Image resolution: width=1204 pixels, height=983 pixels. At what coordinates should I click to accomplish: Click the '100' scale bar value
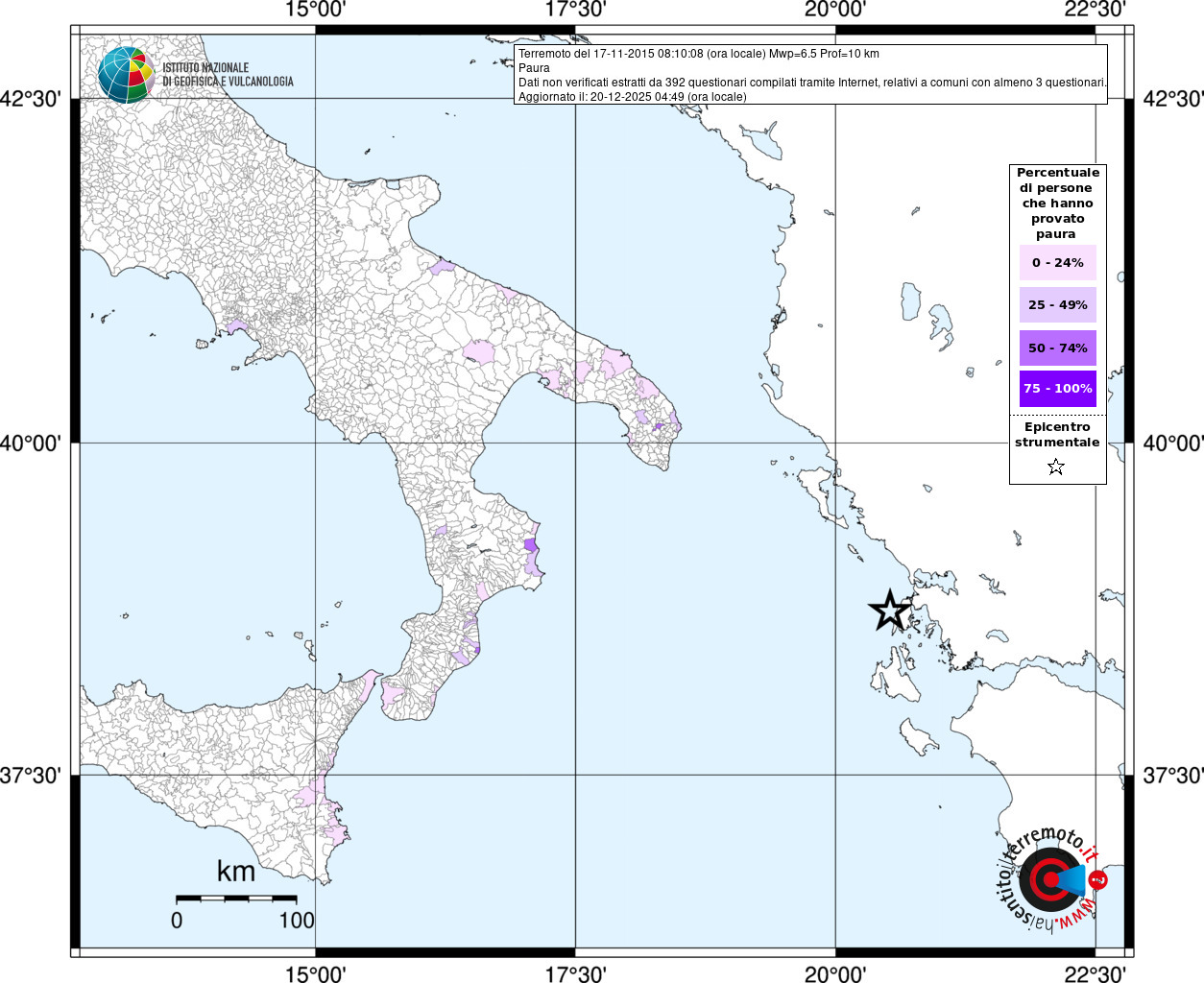point(297,920)
